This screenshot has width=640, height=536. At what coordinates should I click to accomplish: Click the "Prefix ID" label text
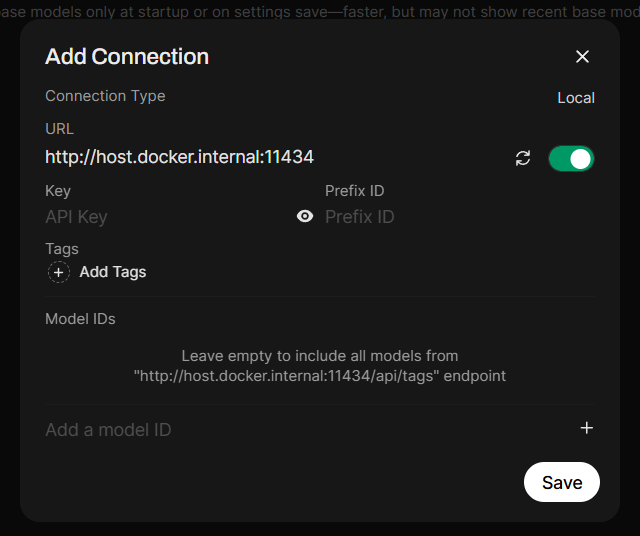[x=354, y=190]
